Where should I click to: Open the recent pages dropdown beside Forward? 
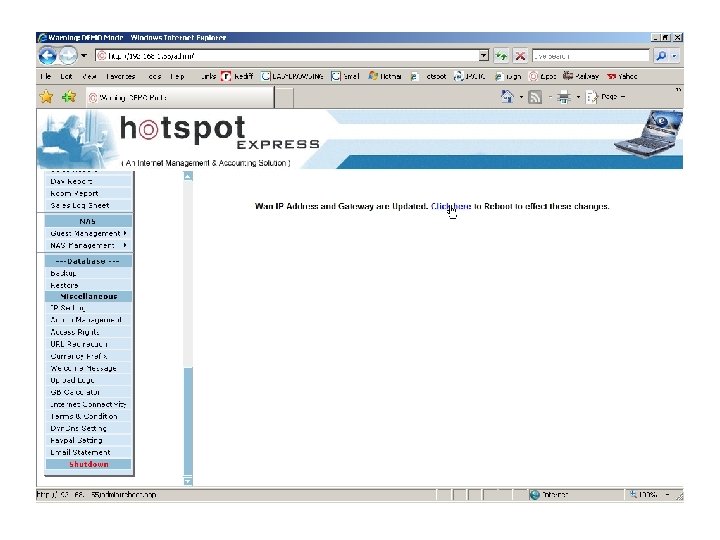click(84, 56)
